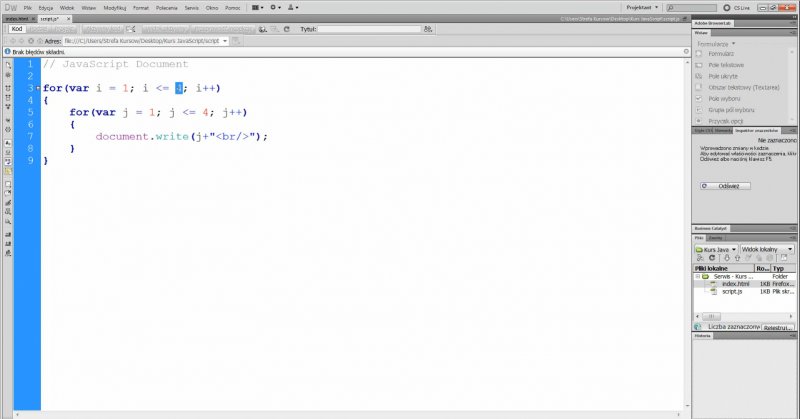The width and height of the screenshot is (800, 419).
Task: Switch to the Inspektor znaczników tab
Action: coord(757,130)
